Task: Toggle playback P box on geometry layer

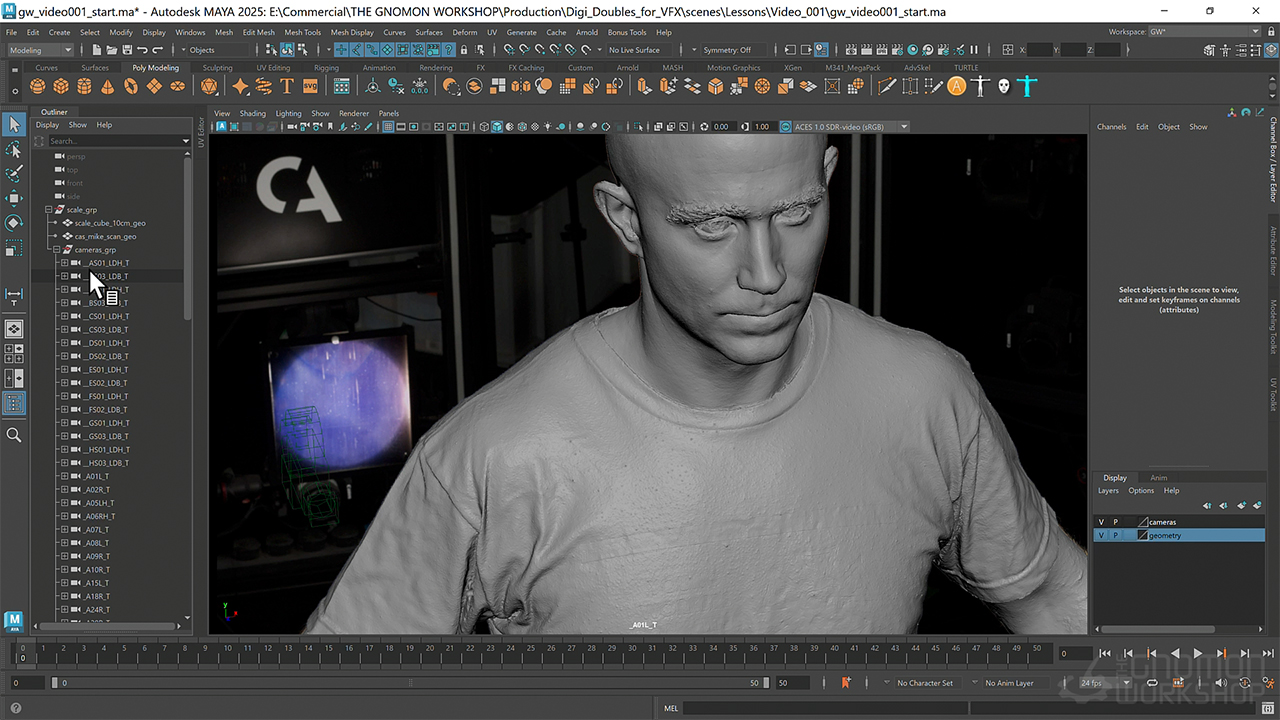Action: pos(1115,536)
